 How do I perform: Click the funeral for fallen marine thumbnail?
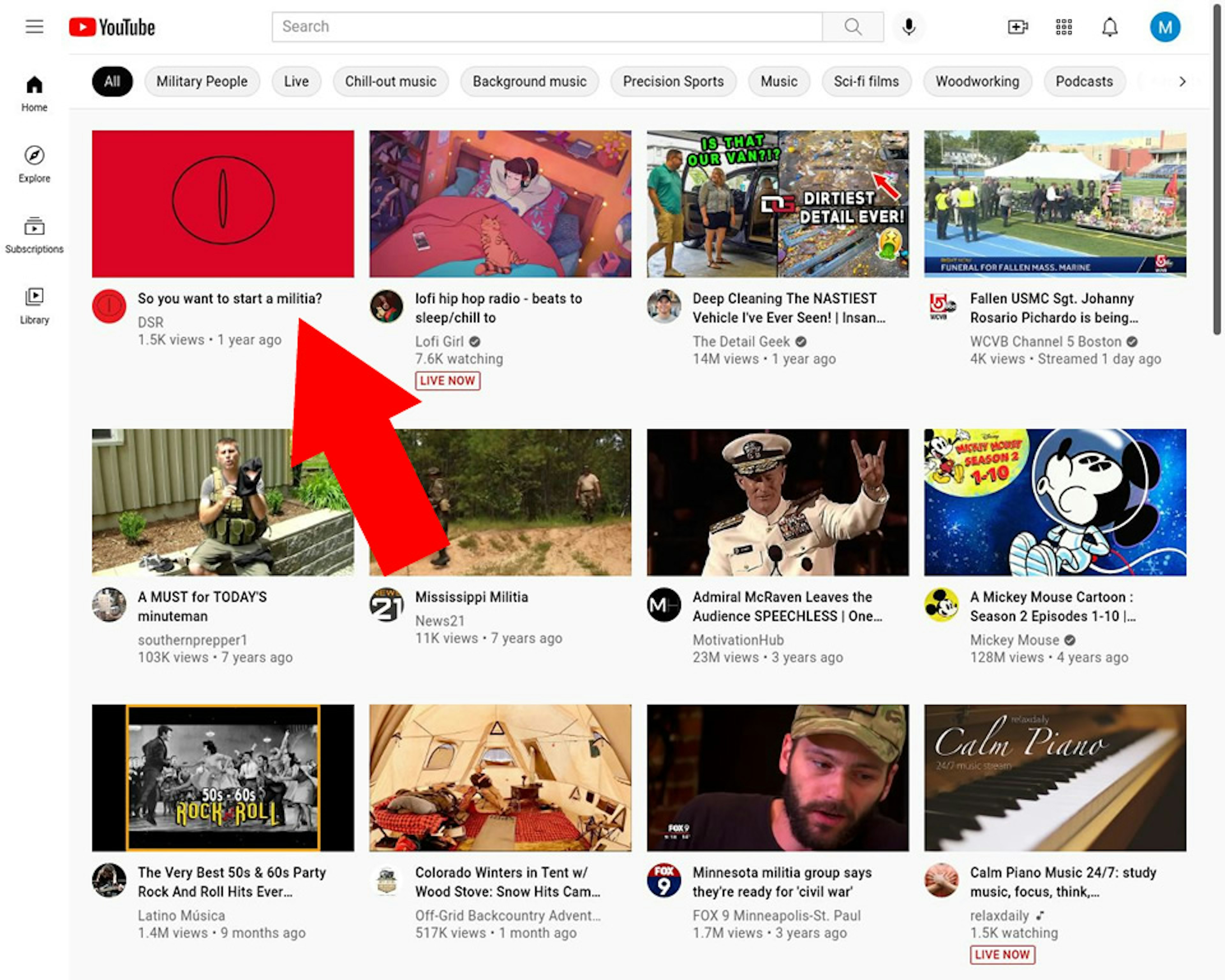coord(1055,204)
